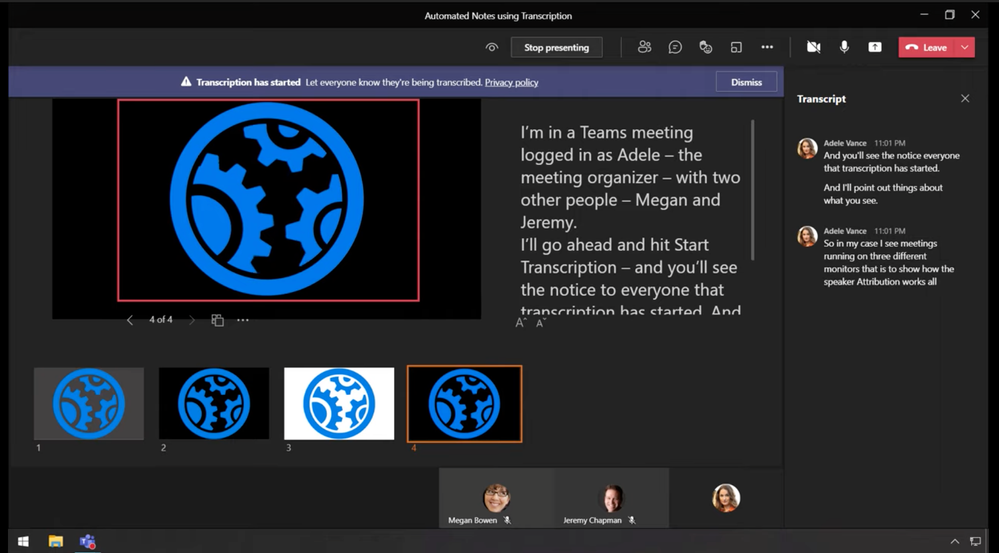Screen dimensions: 999x553
Task: Increase presenter notes font size
Action: pos(521,323)
